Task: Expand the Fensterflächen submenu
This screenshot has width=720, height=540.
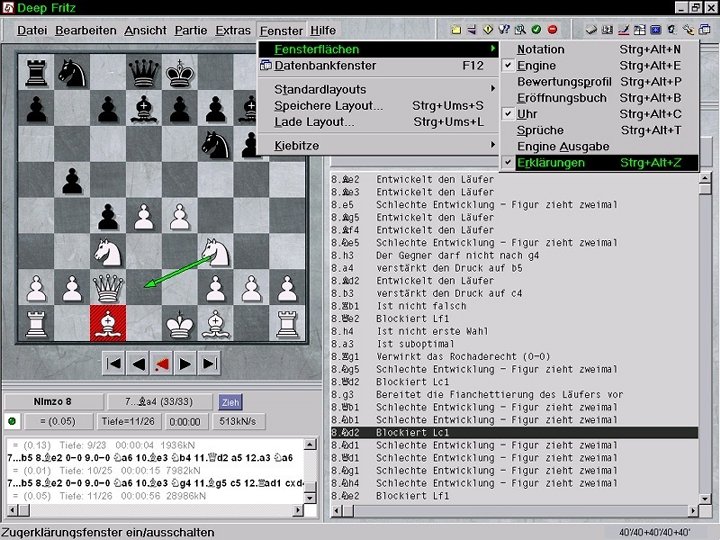Action: (378, 49)
